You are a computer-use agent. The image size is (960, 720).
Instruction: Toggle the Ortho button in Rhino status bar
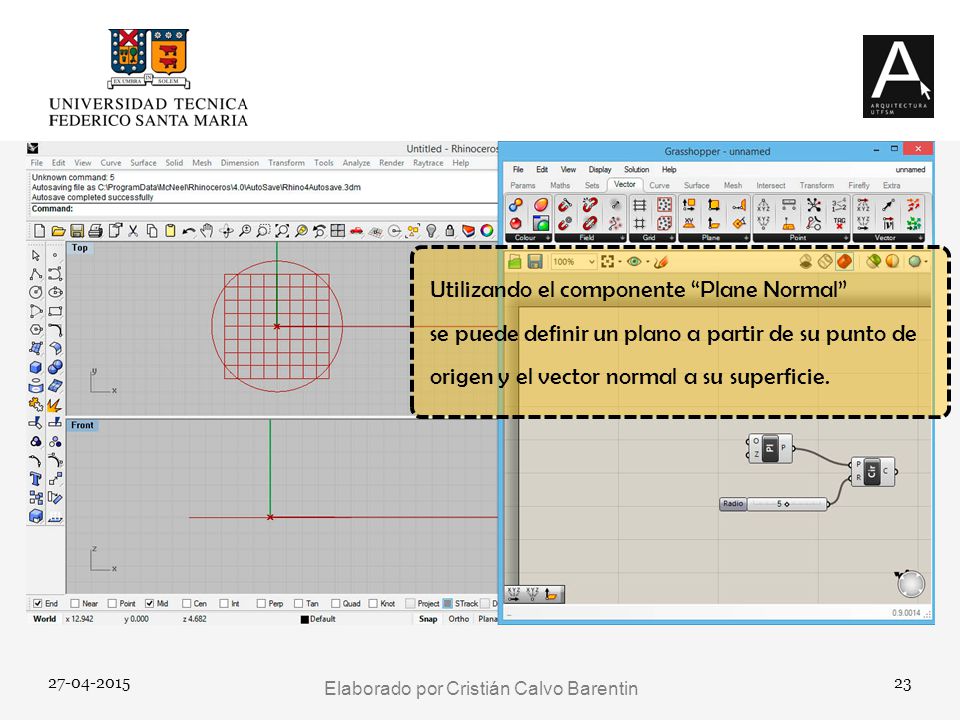(x=459, y=619)
